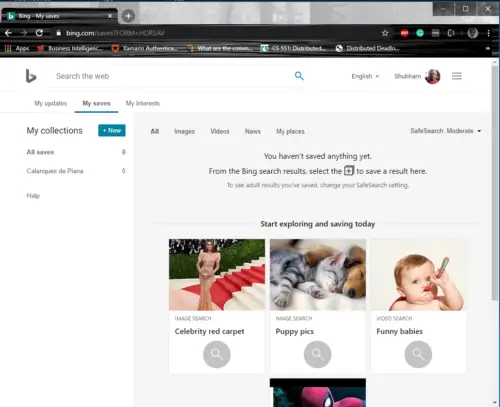Click magnifier button under Funny babies
The width and height of the screenshot is (500, 407).
point(418,354)
